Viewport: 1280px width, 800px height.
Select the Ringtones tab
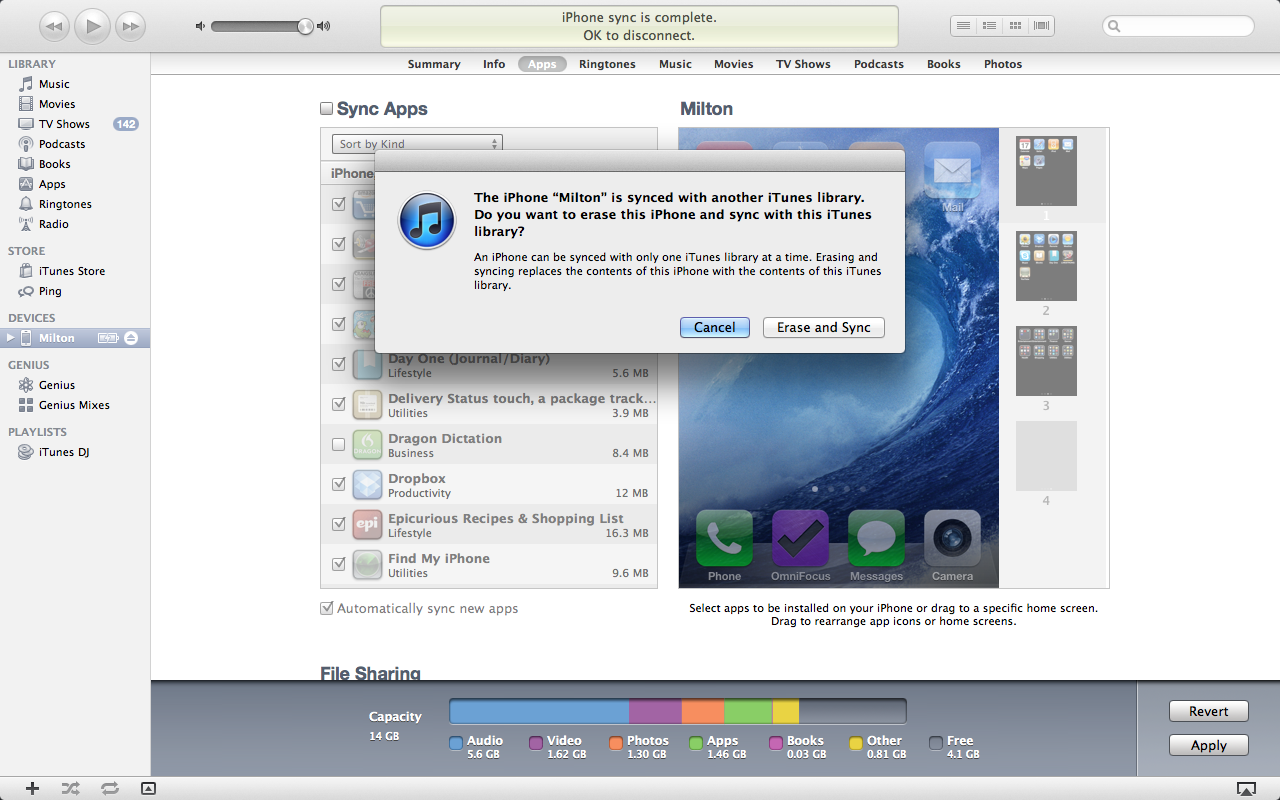[607, 64]
